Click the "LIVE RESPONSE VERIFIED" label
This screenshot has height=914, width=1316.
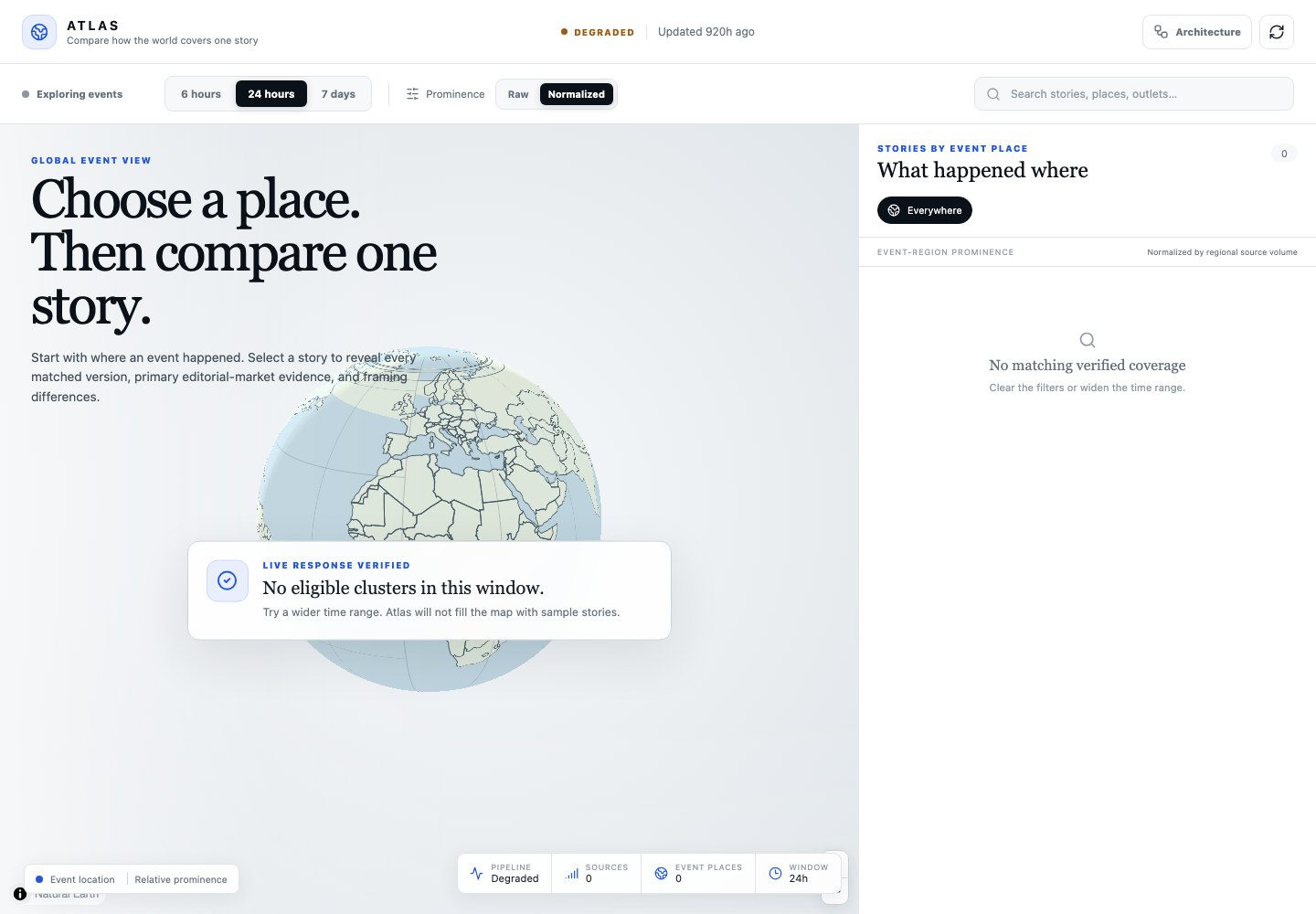336,566
